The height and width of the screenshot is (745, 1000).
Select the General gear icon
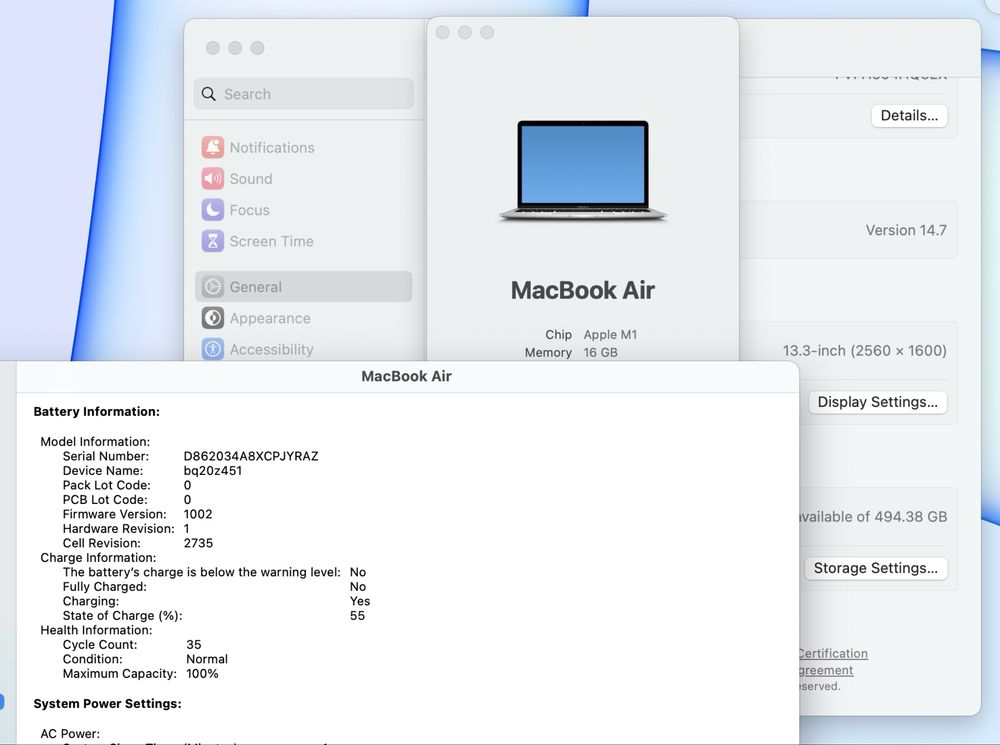tap(212, 287)
